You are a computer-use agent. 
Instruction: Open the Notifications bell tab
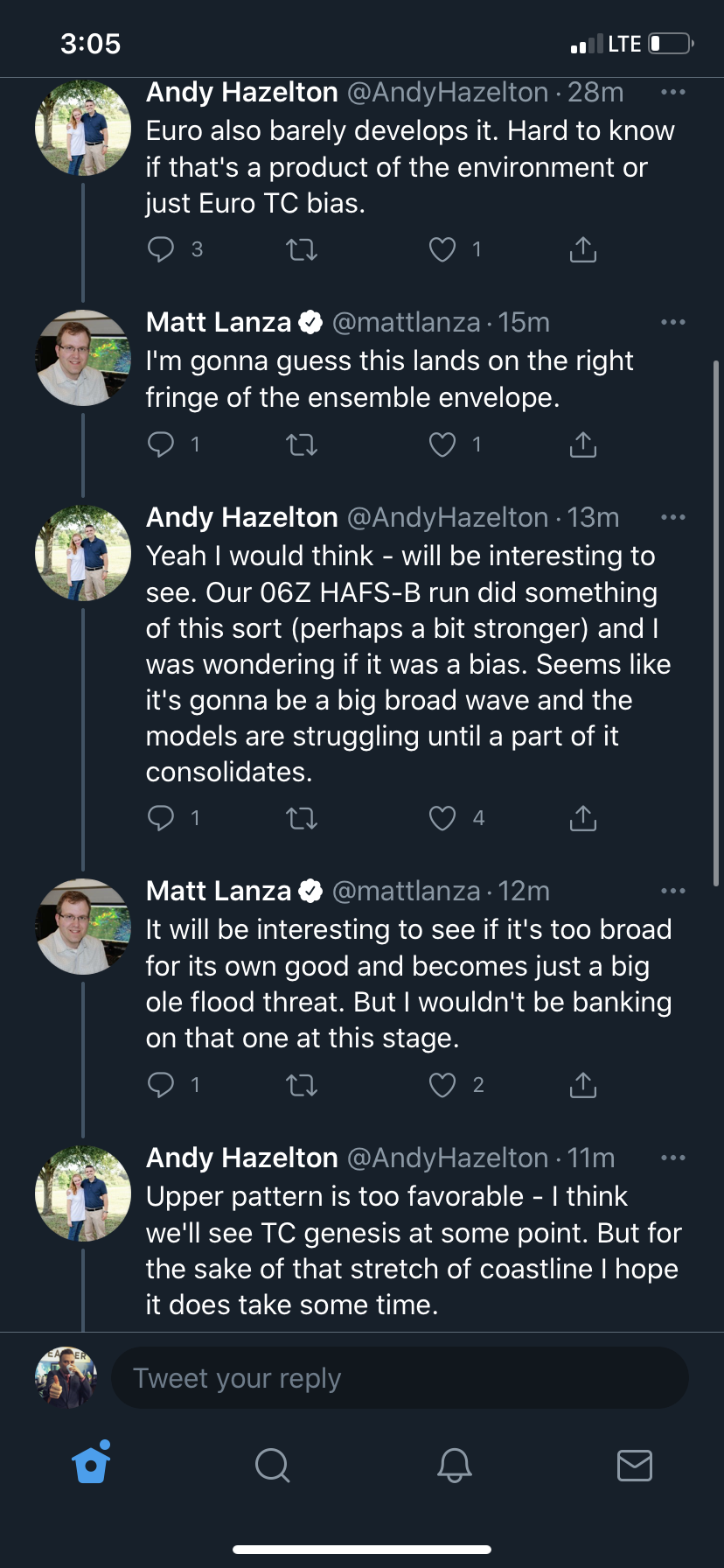pyautogui.click(x=454, y=1464)
